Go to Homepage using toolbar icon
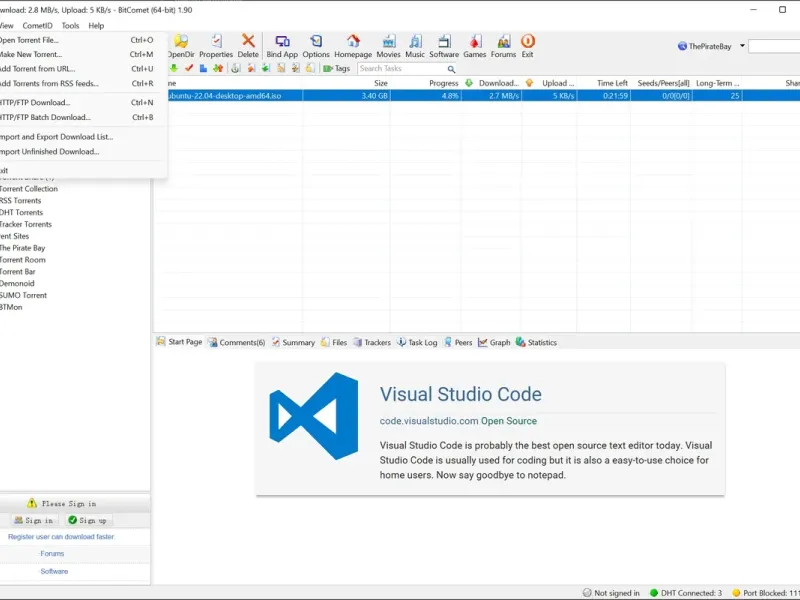The height and width of the screenshot is (600, 800). (x=353, y=46)
